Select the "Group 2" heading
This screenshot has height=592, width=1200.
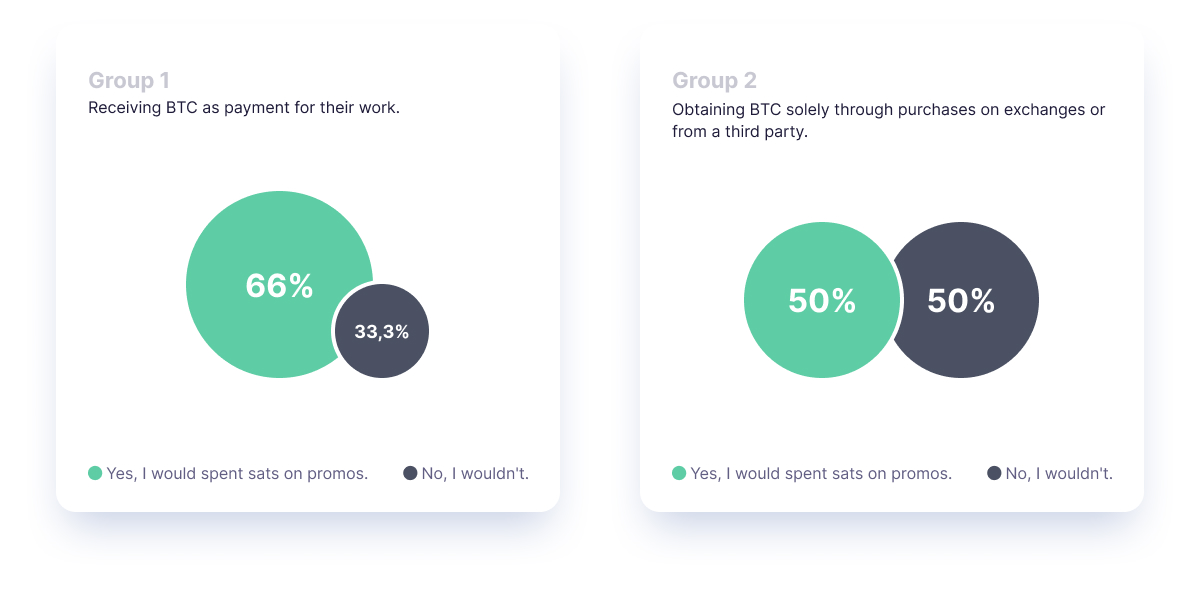coord(714,80)
